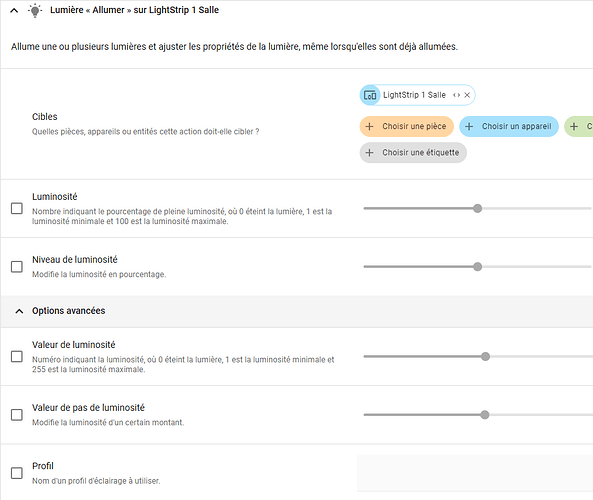Image resolution: width=593 pixels, height=500 pixels.
Task: Click plus icon of Choisir un appareil
Action: pyautogui.click(x=469, y=126)
